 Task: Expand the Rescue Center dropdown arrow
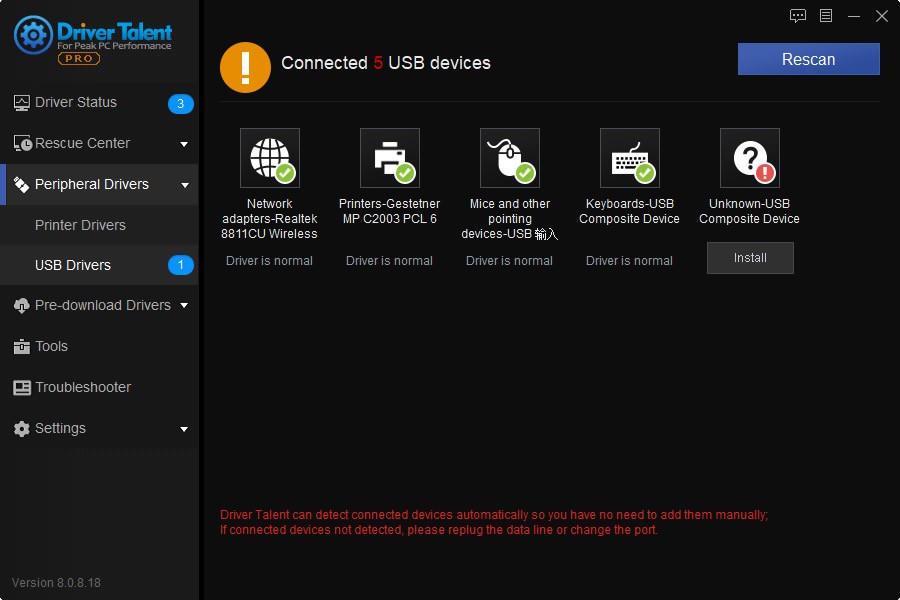pos(184,144)
